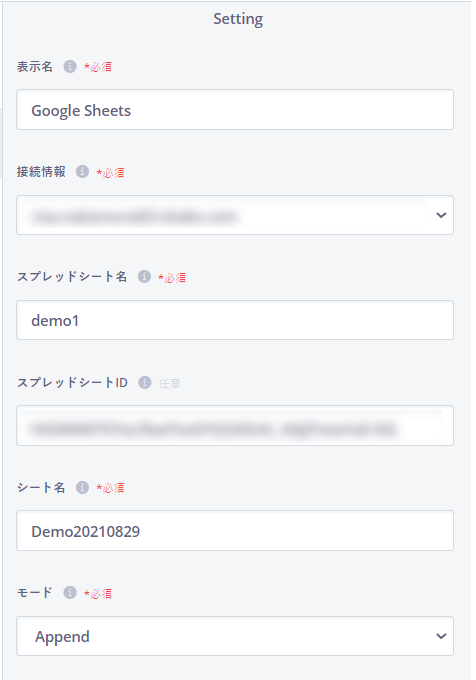The height and width of the screenshot is (680, 476).
Task: Open the info tooltip icon for シート名
Action: tap(82, 487)
